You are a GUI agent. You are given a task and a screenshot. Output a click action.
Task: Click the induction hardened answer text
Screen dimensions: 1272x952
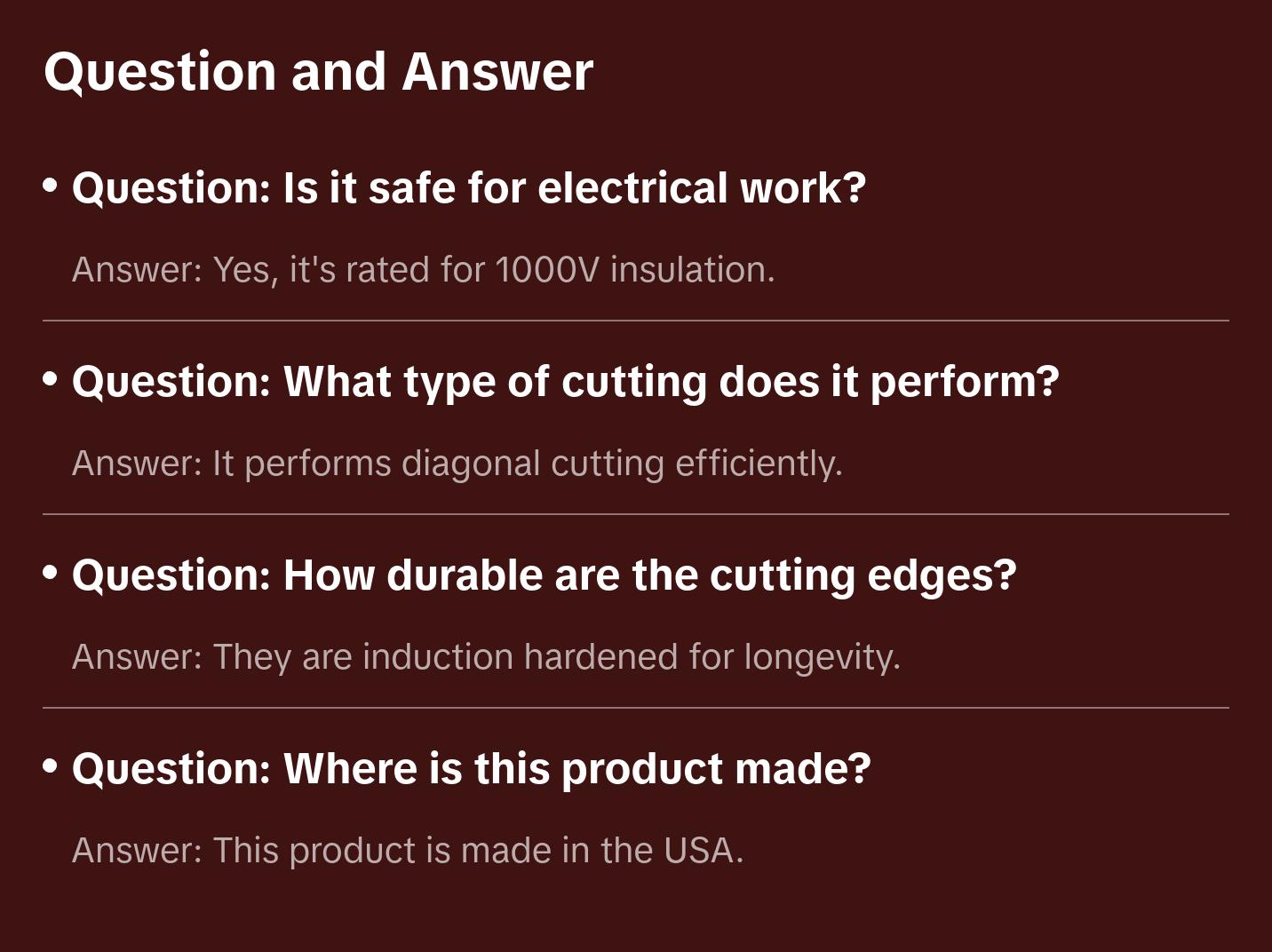point(486,657)
